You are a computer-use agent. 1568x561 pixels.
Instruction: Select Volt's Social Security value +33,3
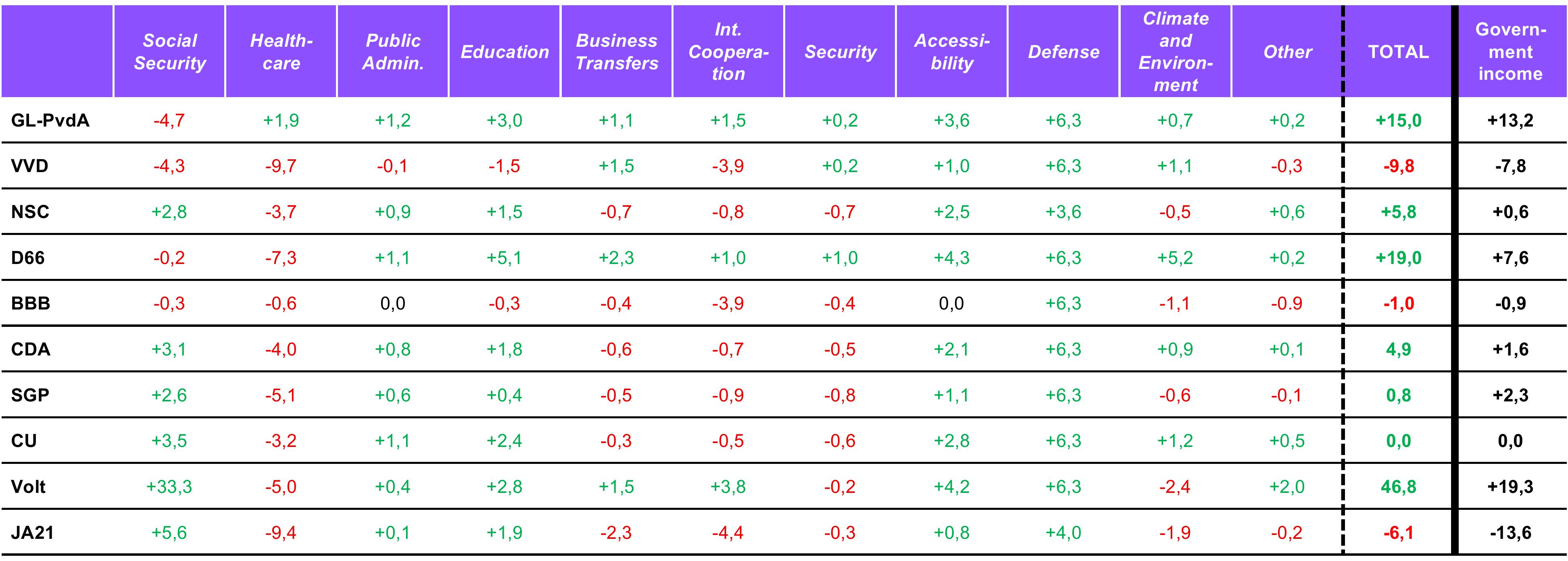pyautogui.click(x=169, y=487)
